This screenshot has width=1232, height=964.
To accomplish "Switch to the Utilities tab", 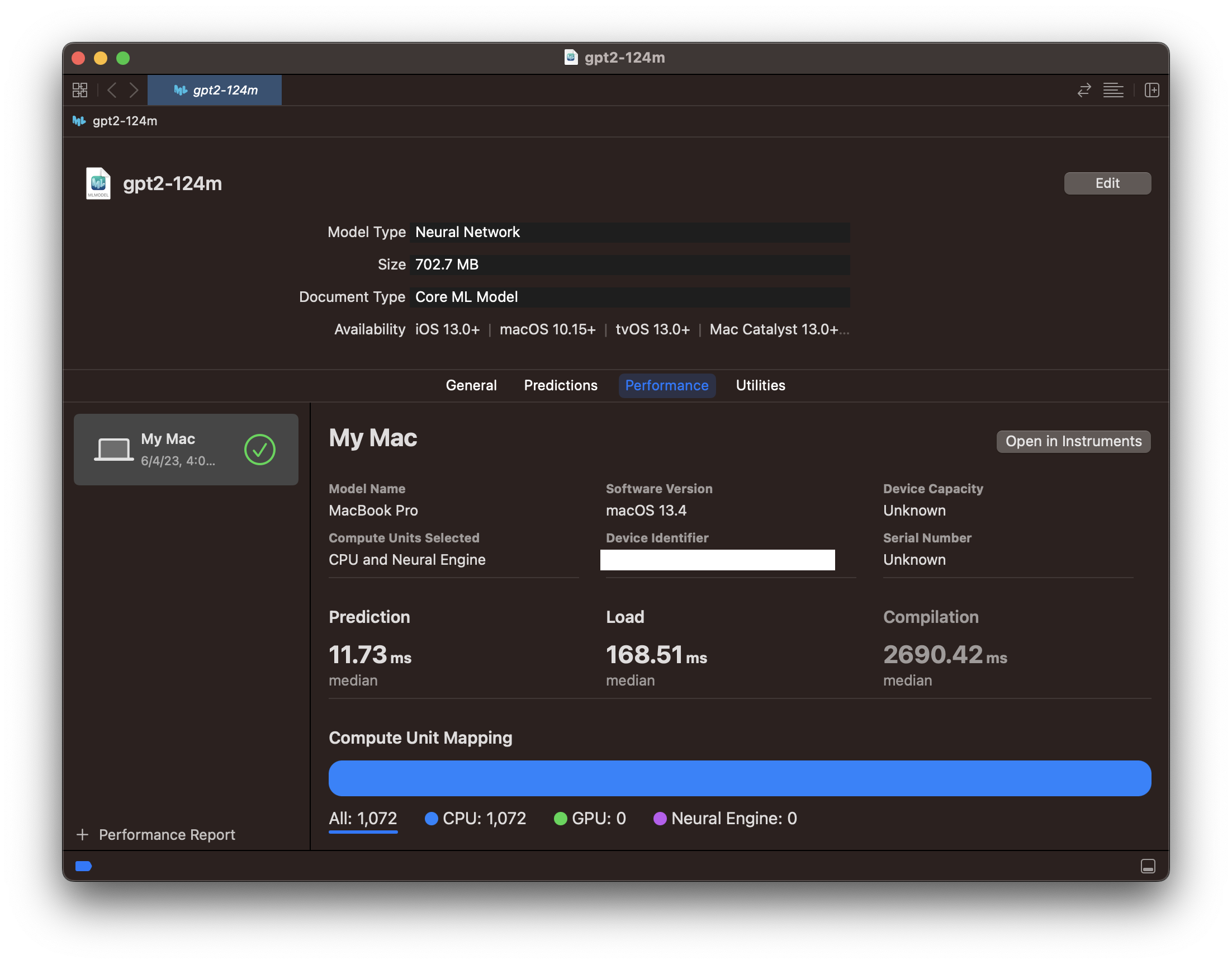I will point(760,385).
